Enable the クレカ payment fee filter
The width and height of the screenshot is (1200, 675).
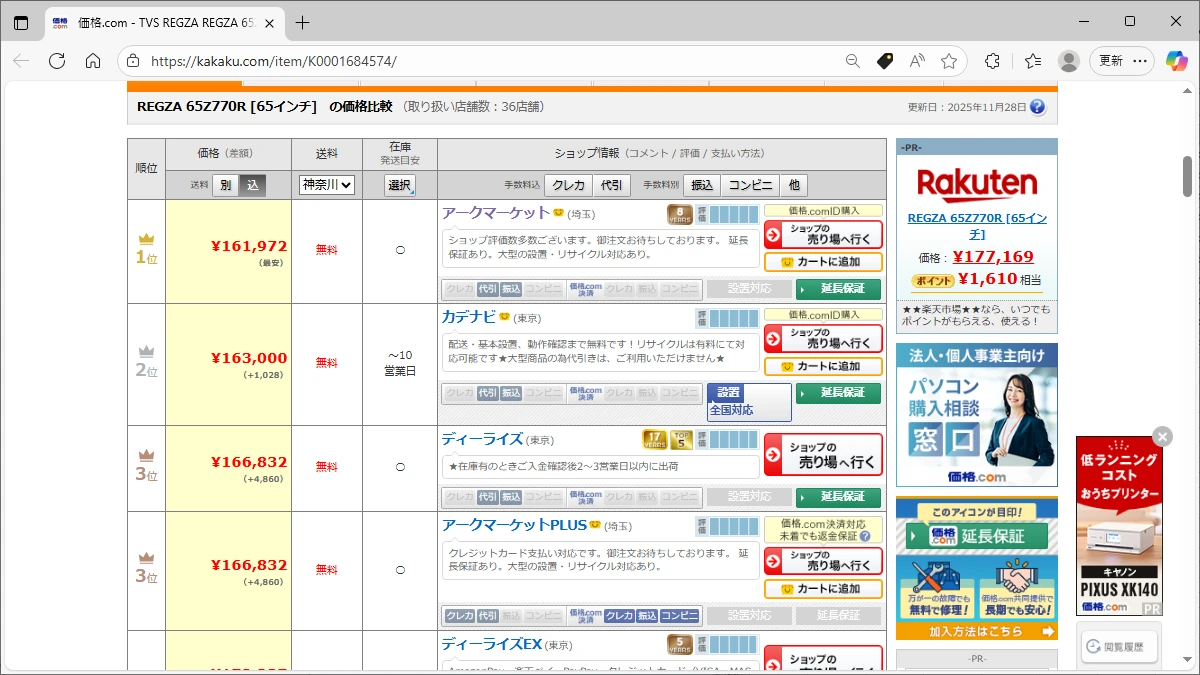(x=568, y=185)
